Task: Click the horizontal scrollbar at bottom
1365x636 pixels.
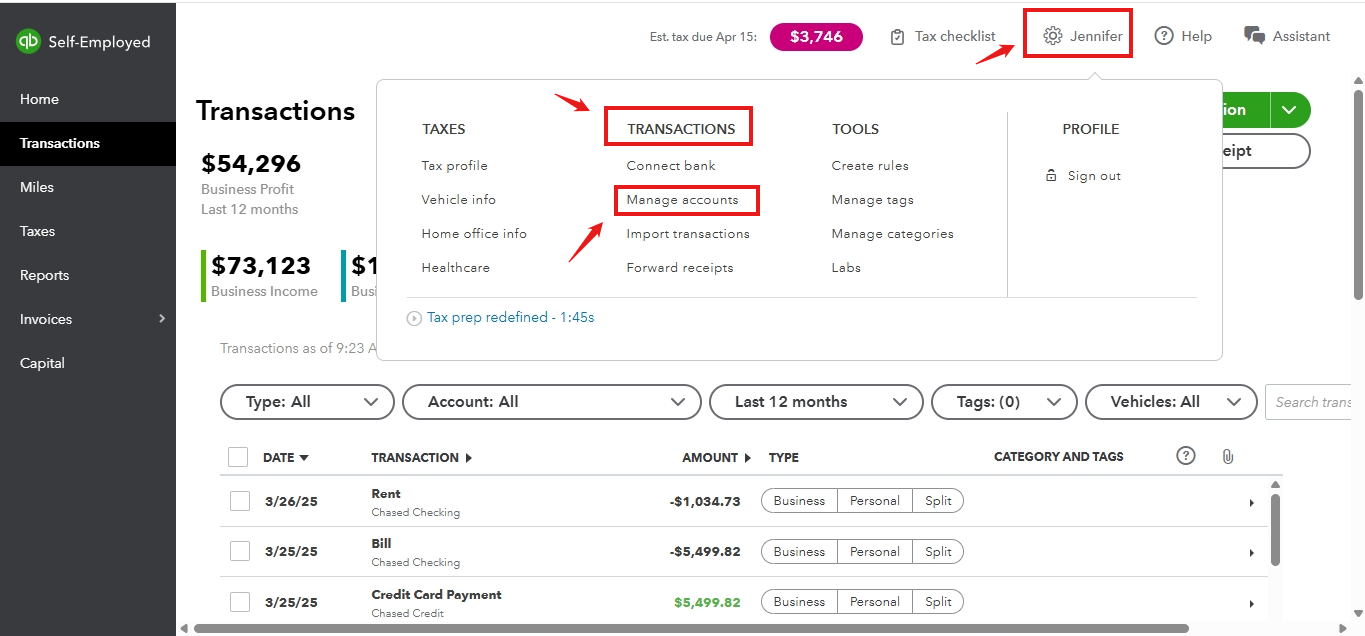Action: [692, 629]
